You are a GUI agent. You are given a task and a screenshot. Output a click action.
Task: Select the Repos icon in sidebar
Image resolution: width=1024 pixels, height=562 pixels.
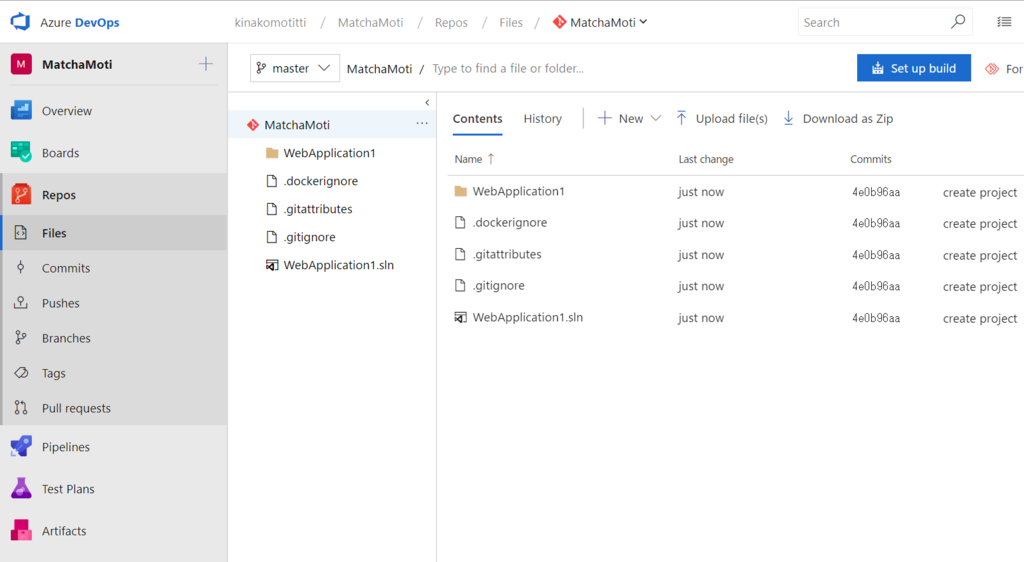pyautogui.click(x=21, y=195)
